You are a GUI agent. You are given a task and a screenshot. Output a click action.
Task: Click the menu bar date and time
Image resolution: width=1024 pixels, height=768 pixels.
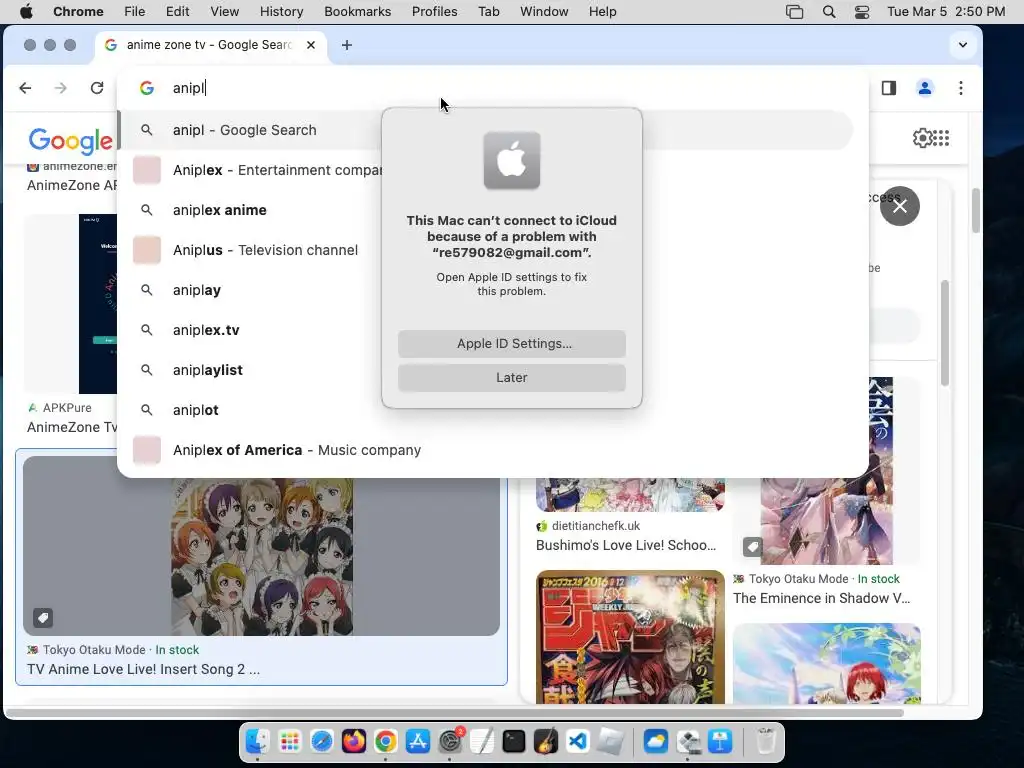[x=946, y=12]
